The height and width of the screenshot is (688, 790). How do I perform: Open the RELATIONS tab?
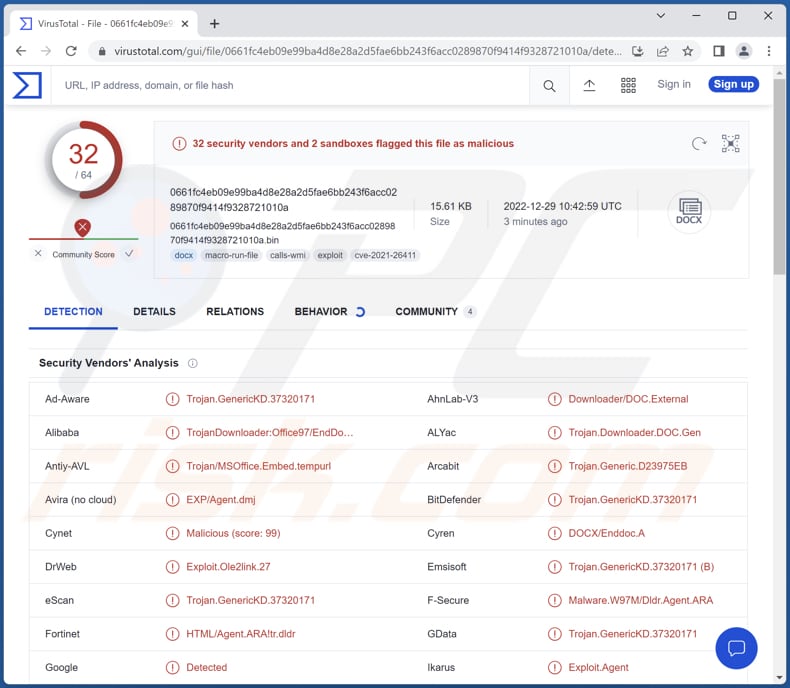pos(235,312)
